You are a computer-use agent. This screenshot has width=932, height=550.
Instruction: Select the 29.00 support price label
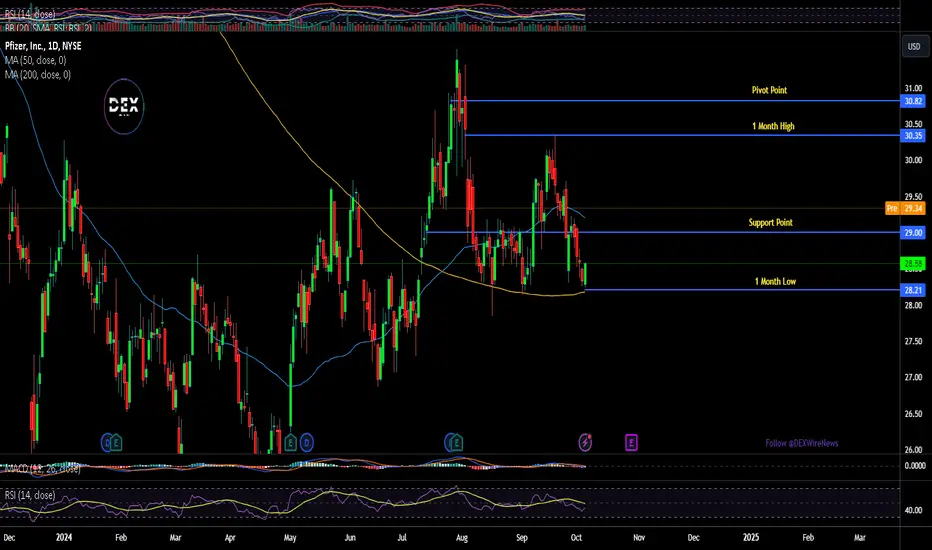913,232
